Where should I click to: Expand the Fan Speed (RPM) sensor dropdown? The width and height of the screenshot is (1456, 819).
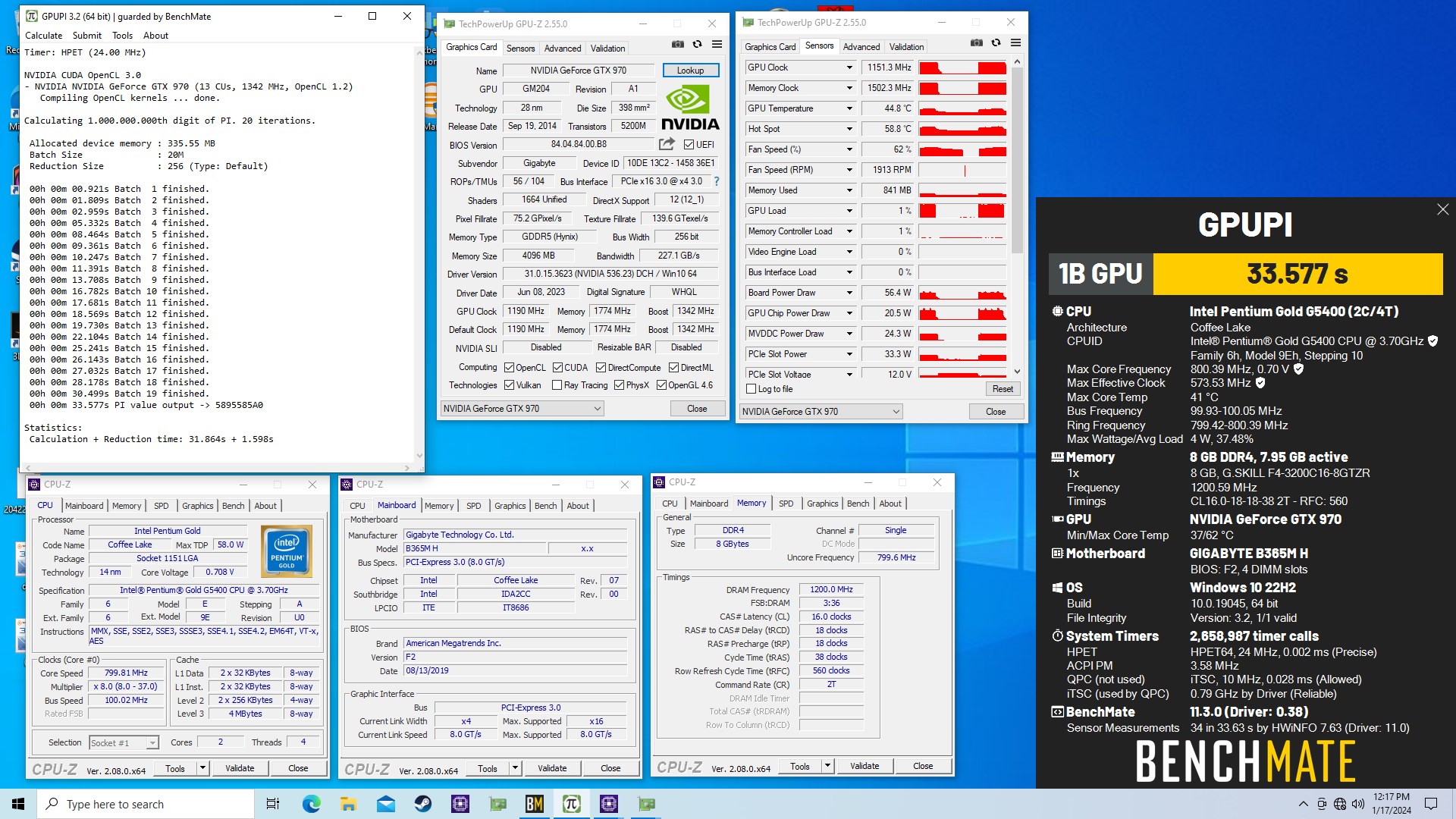[849, 170]
